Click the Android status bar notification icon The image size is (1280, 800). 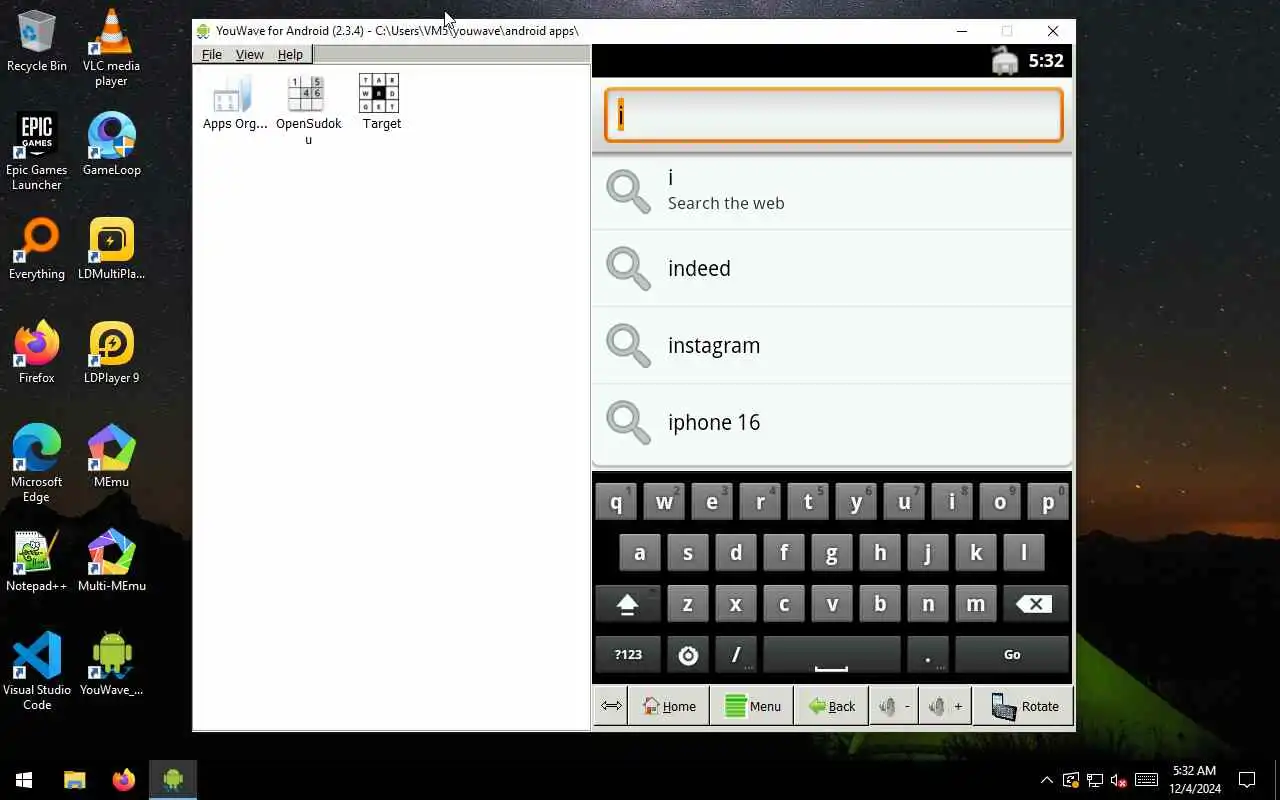pos(1005,61)
